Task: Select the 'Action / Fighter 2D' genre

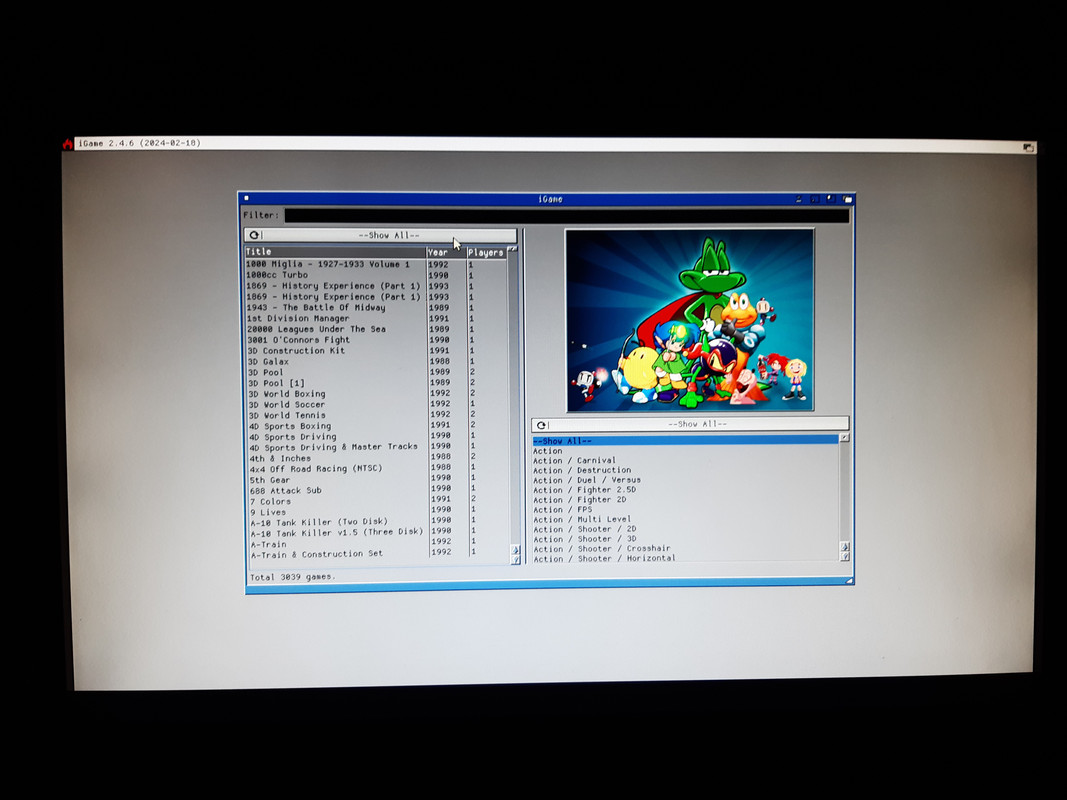Action: point(580,499)
